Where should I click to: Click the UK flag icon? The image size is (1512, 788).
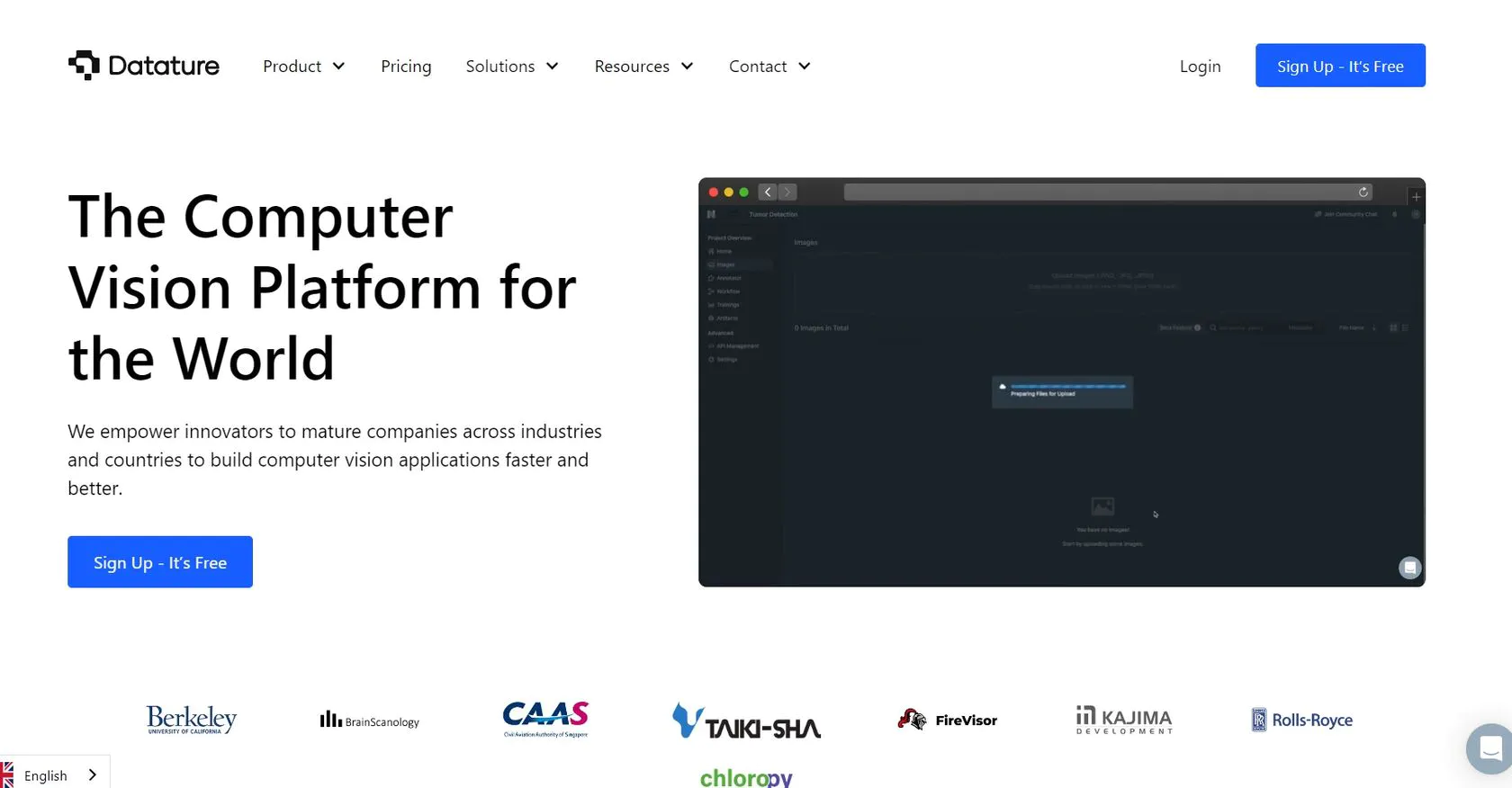click(7, 775)
